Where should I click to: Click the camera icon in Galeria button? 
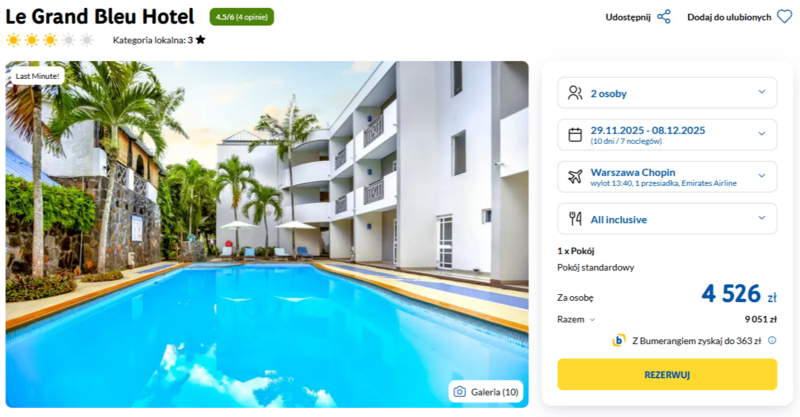pyautogui.click(x=460, y=392)
